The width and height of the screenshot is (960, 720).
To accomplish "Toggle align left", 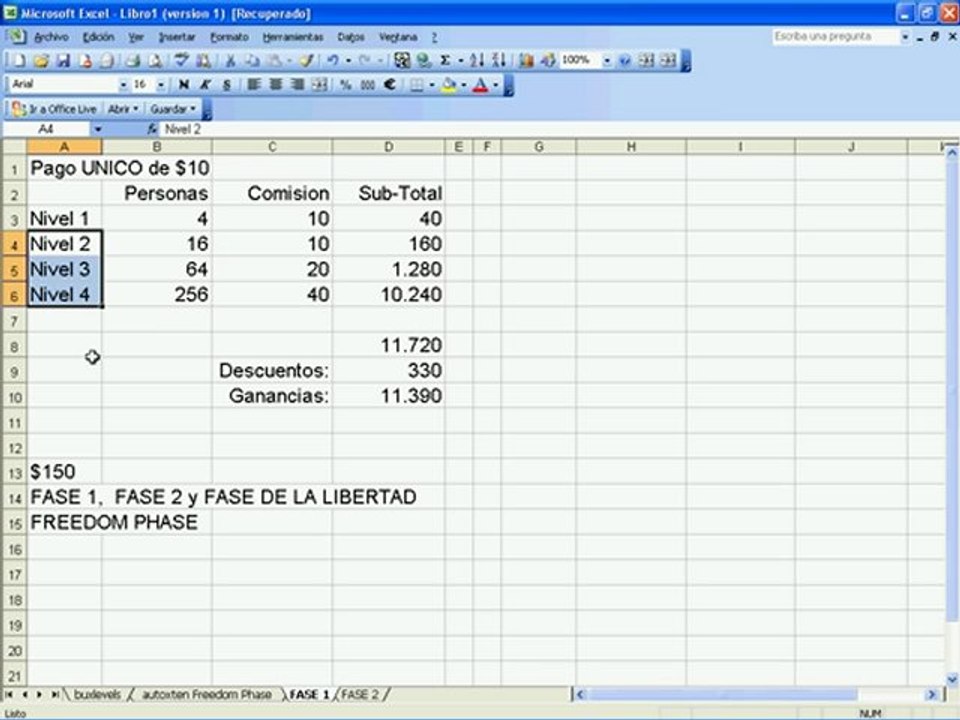I will coord(253,85).
